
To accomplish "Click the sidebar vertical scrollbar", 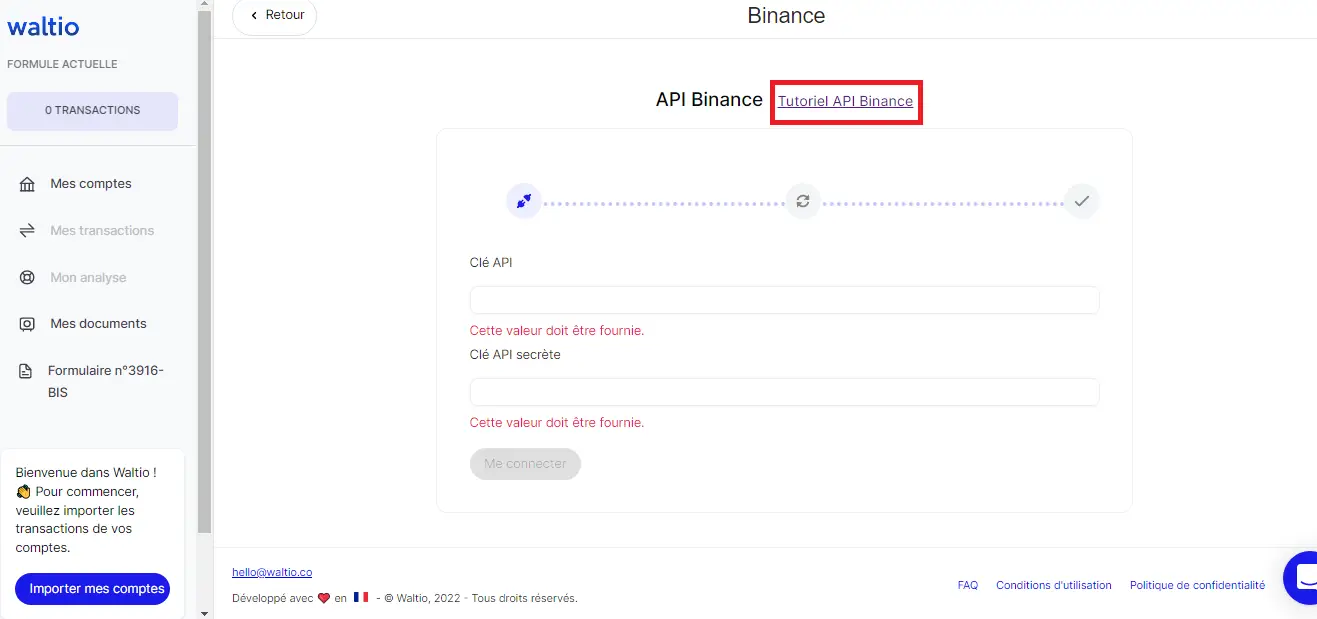I will point(205,270).
